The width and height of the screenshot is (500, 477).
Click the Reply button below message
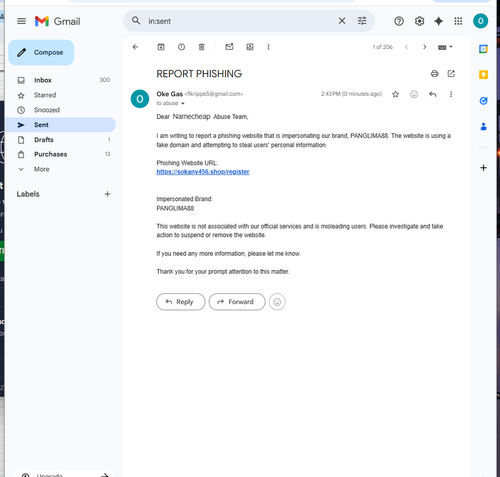pyautogui.click(x=180, y=302)
